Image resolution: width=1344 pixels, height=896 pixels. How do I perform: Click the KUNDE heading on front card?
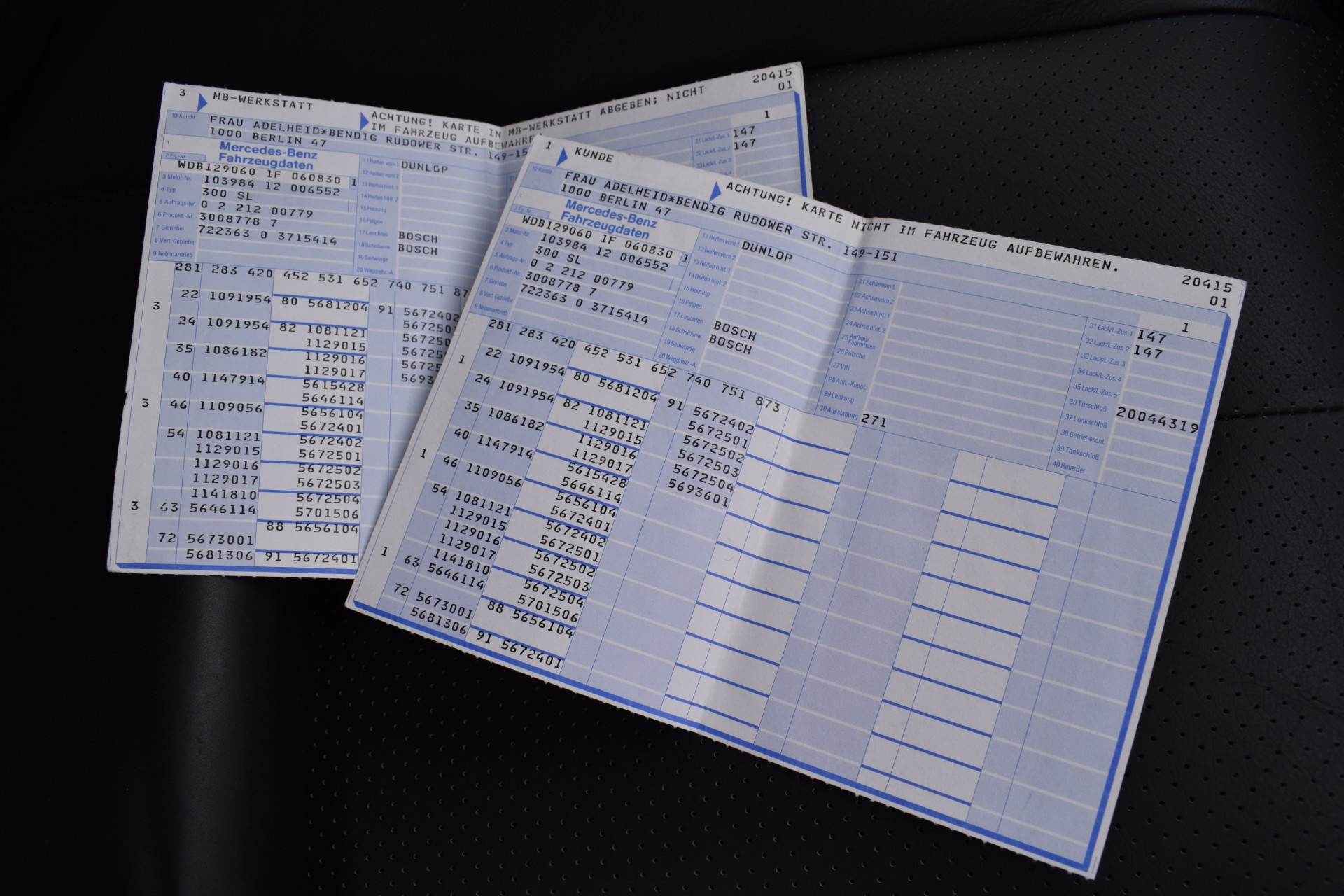(x=594, y=154)
